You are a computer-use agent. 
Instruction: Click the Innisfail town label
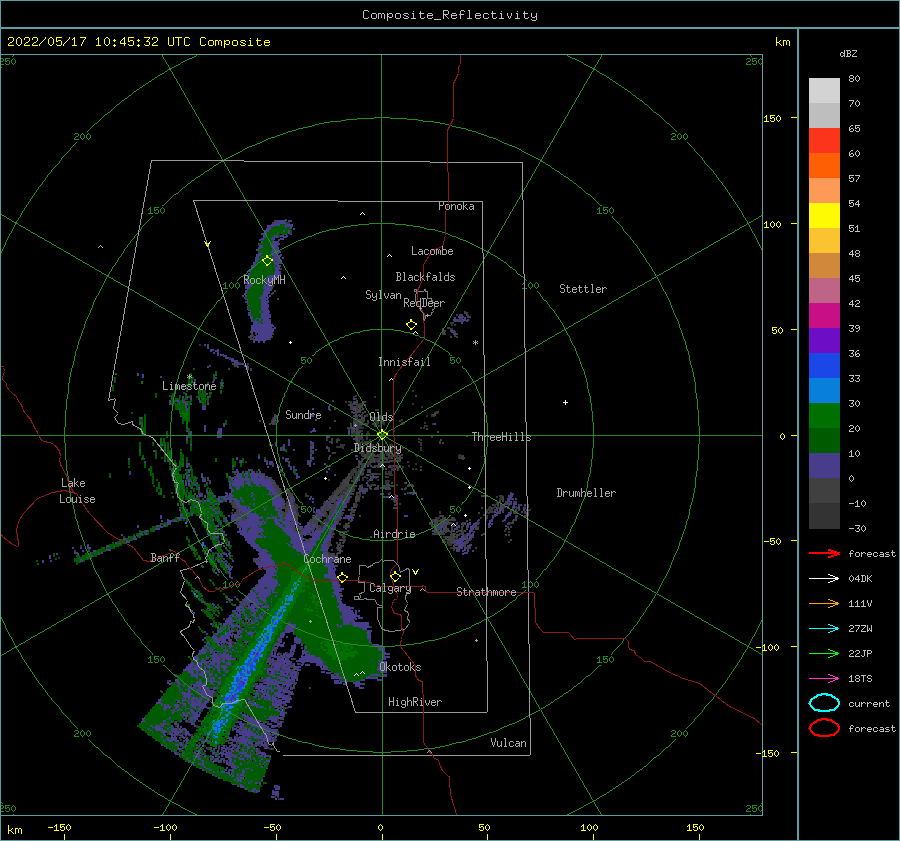404,362
